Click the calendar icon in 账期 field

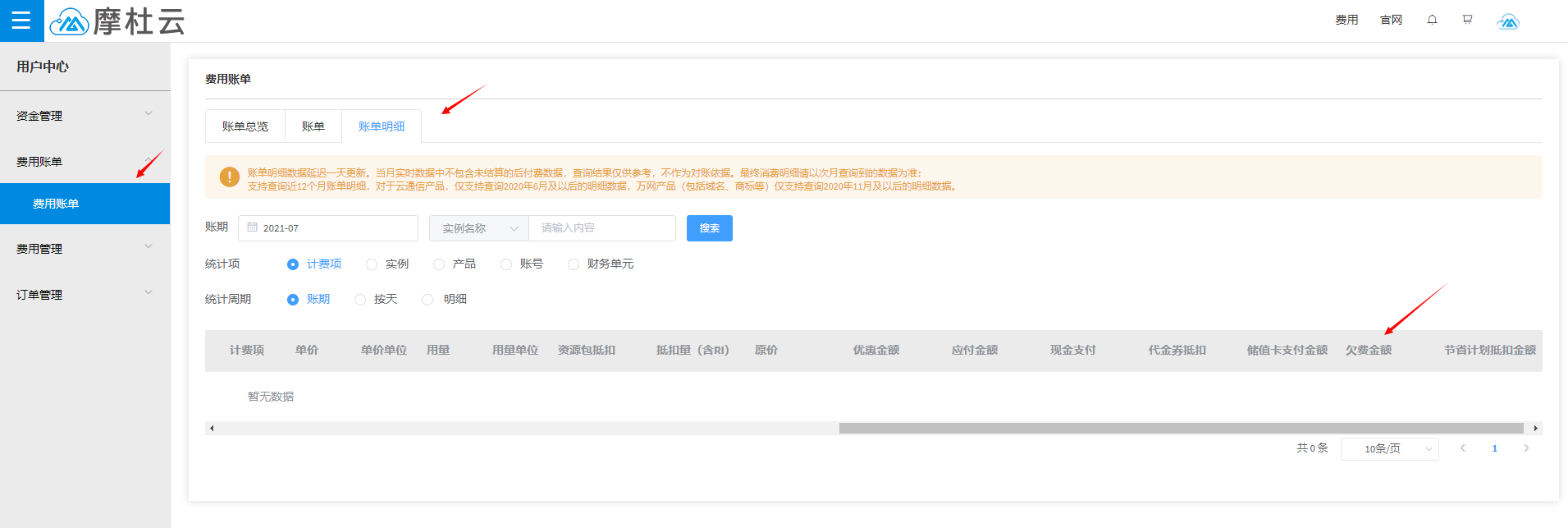(253, 227)
